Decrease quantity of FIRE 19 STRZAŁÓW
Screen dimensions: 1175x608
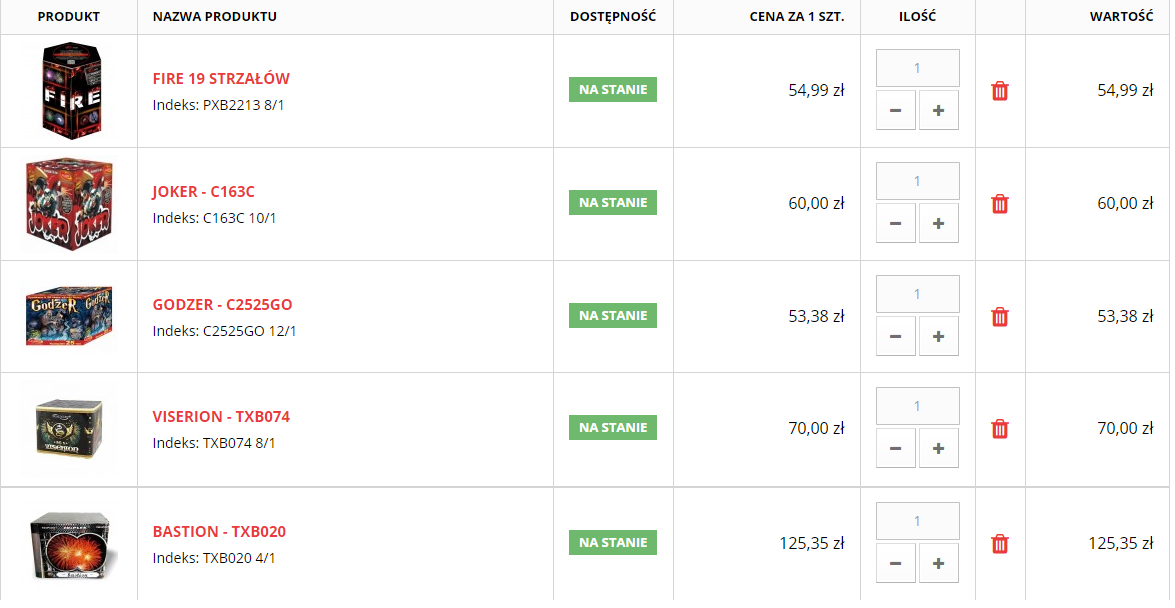click(895, 110)
